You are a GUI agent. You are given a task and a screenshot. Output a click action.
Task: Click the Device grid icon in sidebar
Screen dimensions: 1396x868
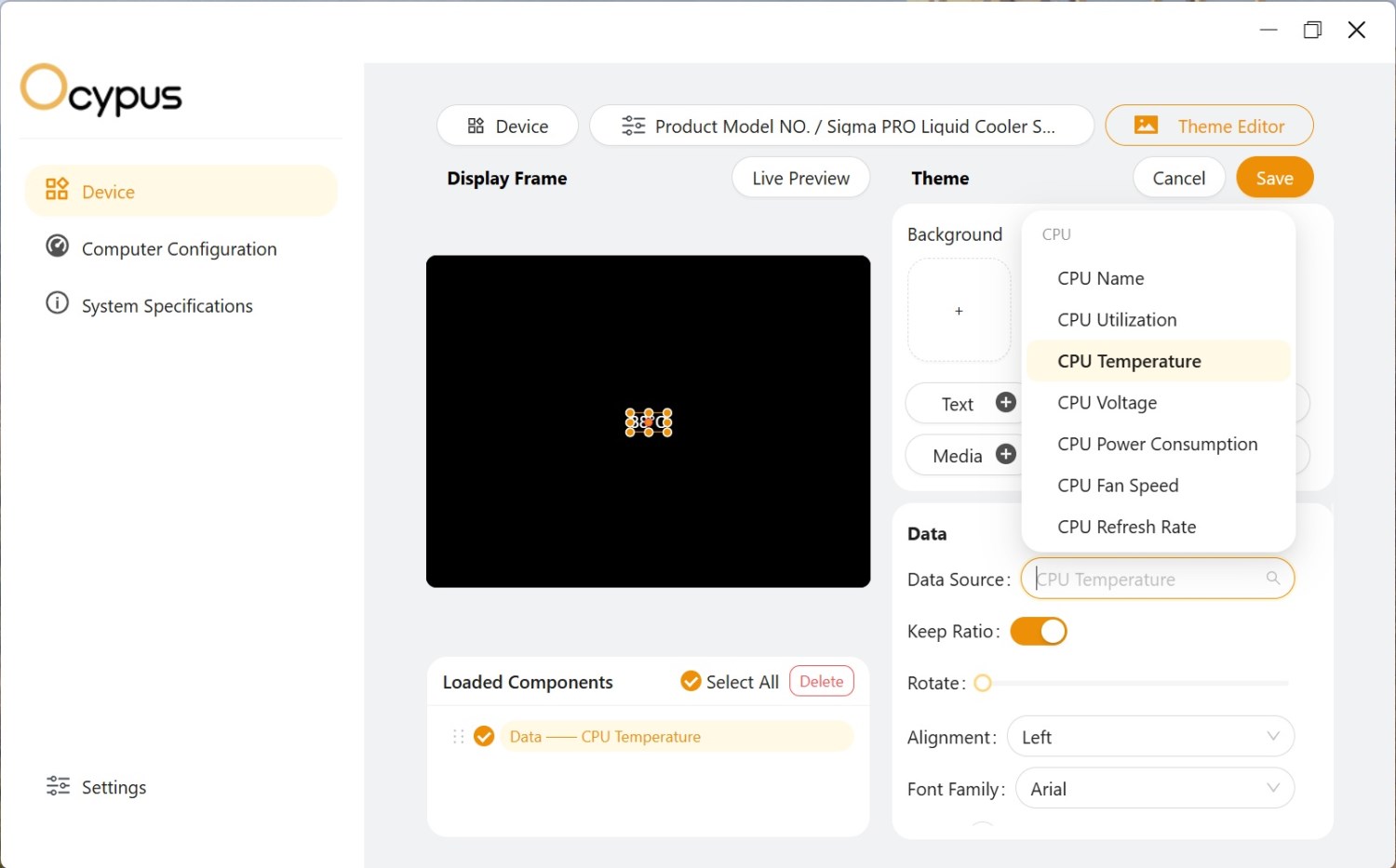pyautogui.click(x=57, y=190)
